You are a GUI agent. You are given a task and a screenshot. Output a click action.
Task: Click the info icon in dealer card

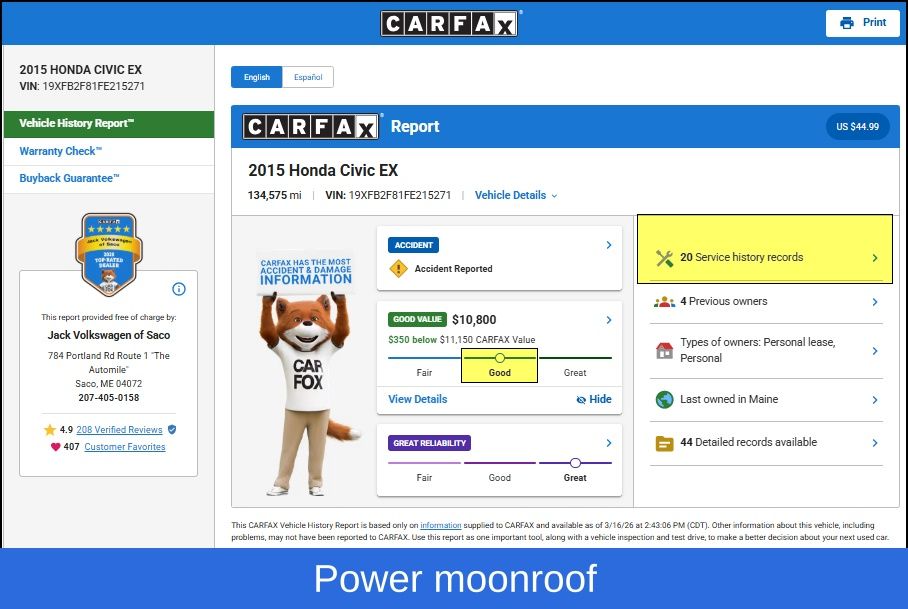tap(179, 289)
